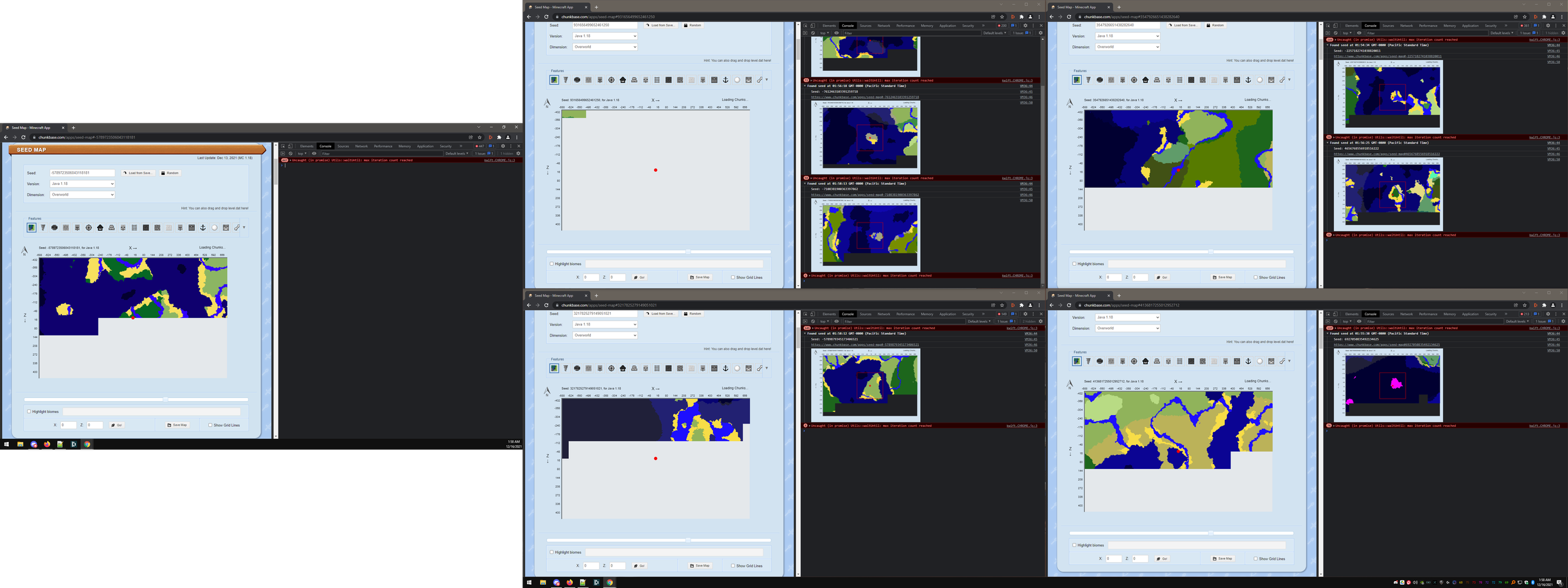Click zoom slider handle in seed 4136 window
Screen dimensions: 1568x588
pyautogui.click(x=1210, y=533)
